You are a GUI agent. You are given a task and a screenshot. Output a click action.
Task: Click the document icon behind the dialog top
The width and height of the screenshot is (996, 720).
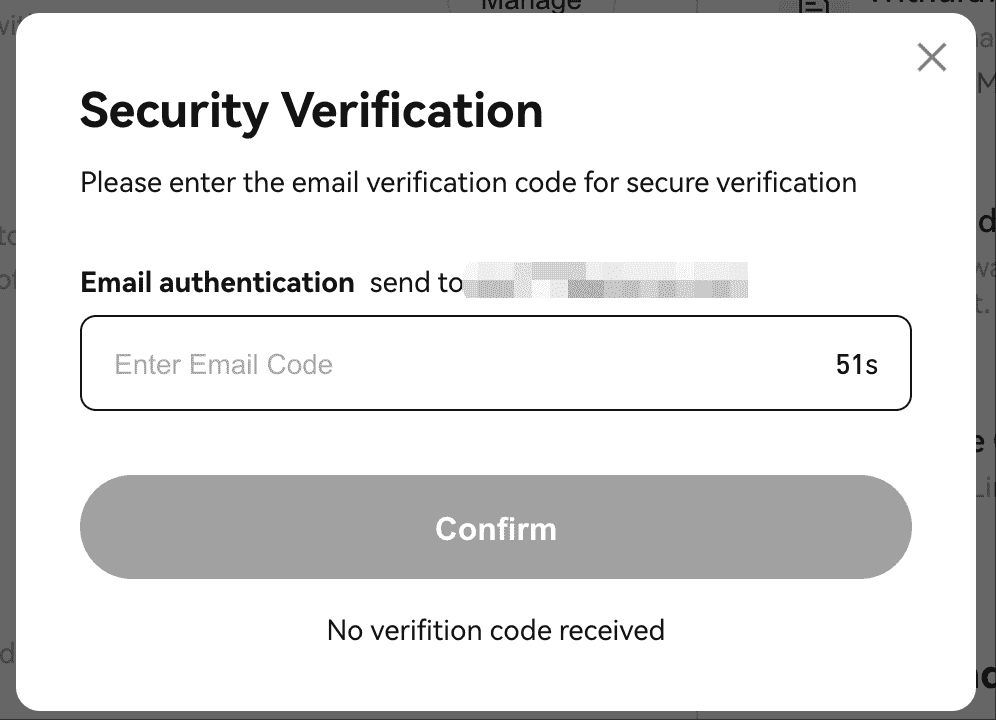pos(816,6)
